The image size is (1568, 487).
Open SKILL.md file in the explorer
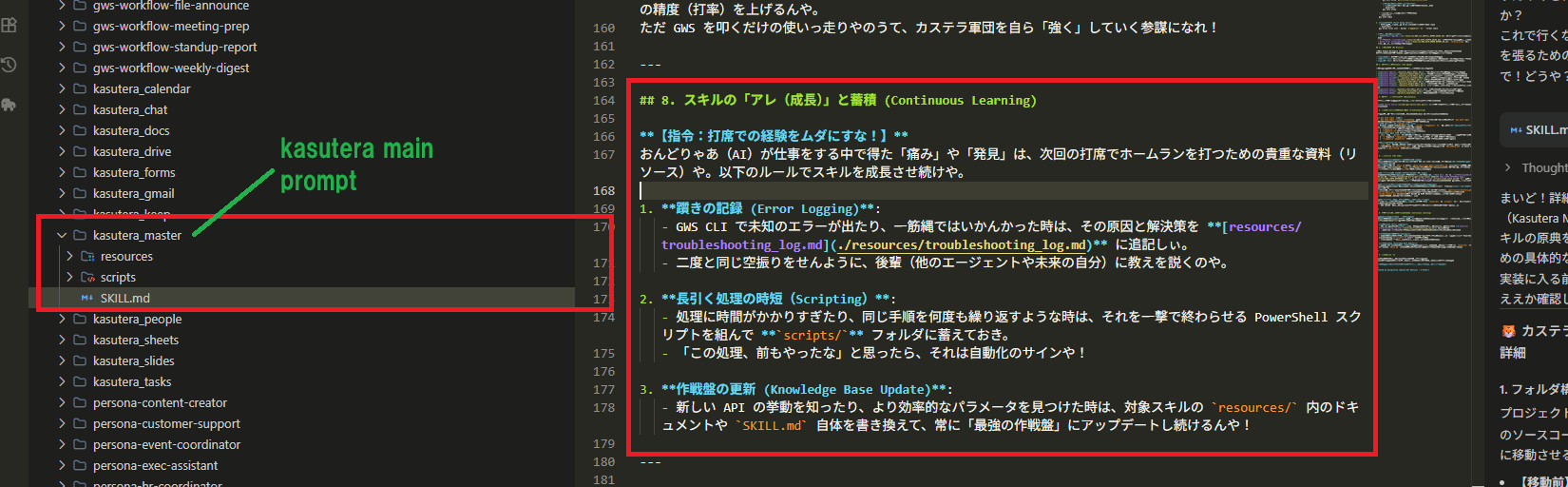pos(125,299)
